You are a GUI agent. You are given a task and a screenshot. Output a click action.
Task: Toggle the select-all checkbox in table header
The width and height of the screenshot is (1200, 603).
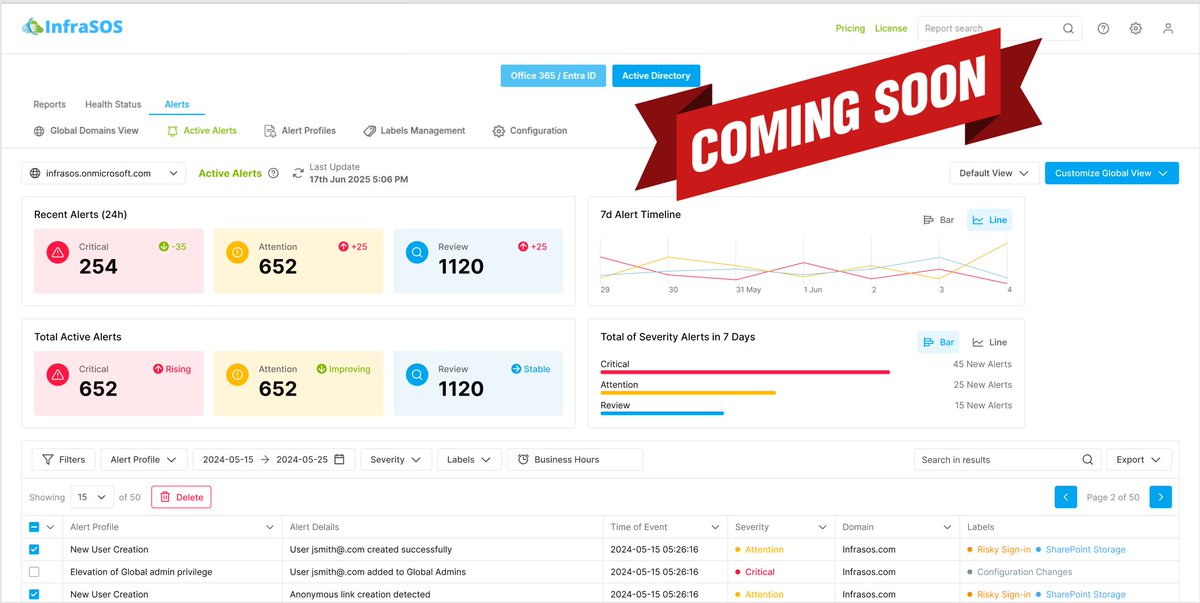pos(34,527)
